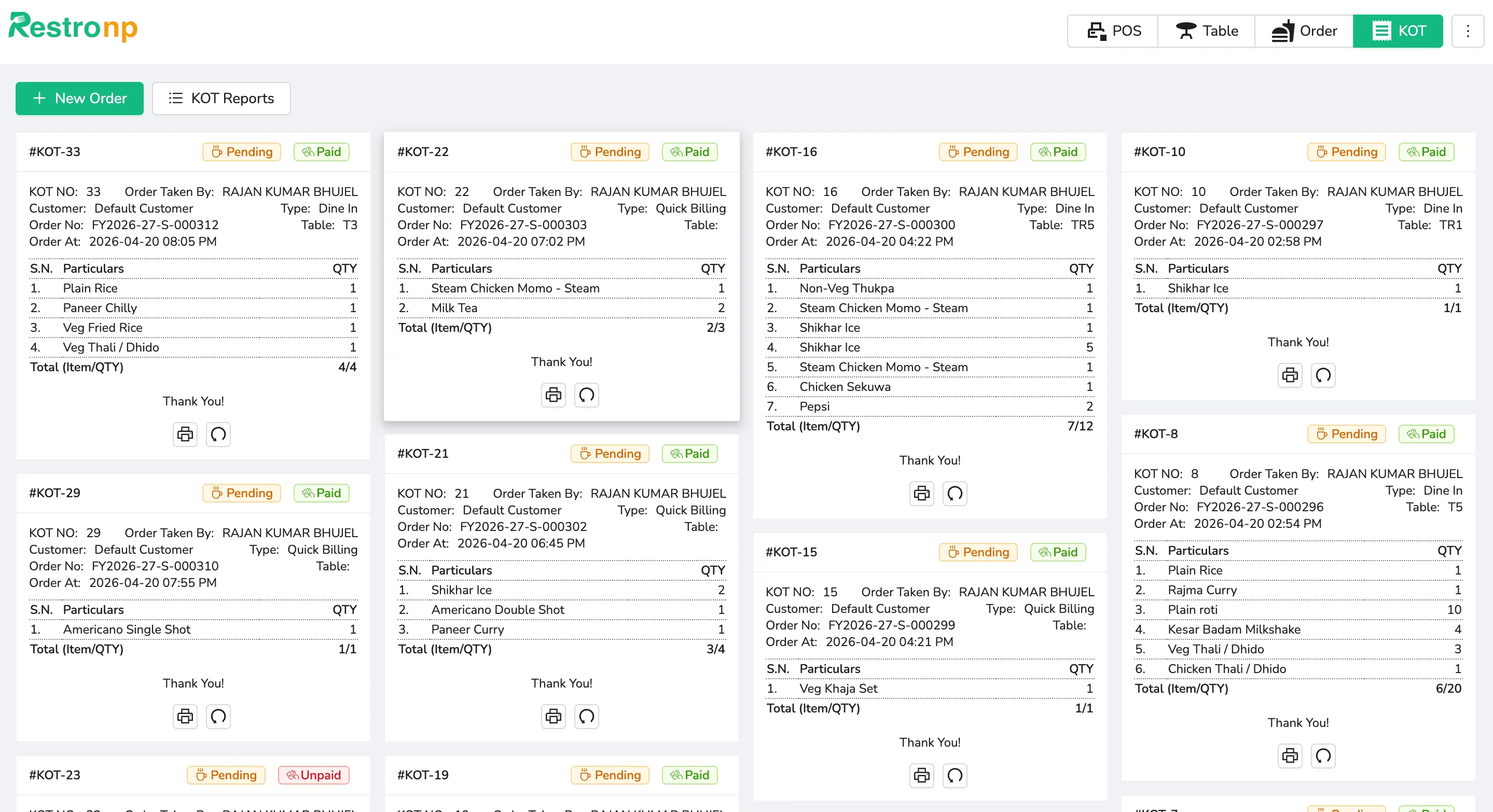Switch to the KOT tab
1493x812 pixels.
[1398, 31]
